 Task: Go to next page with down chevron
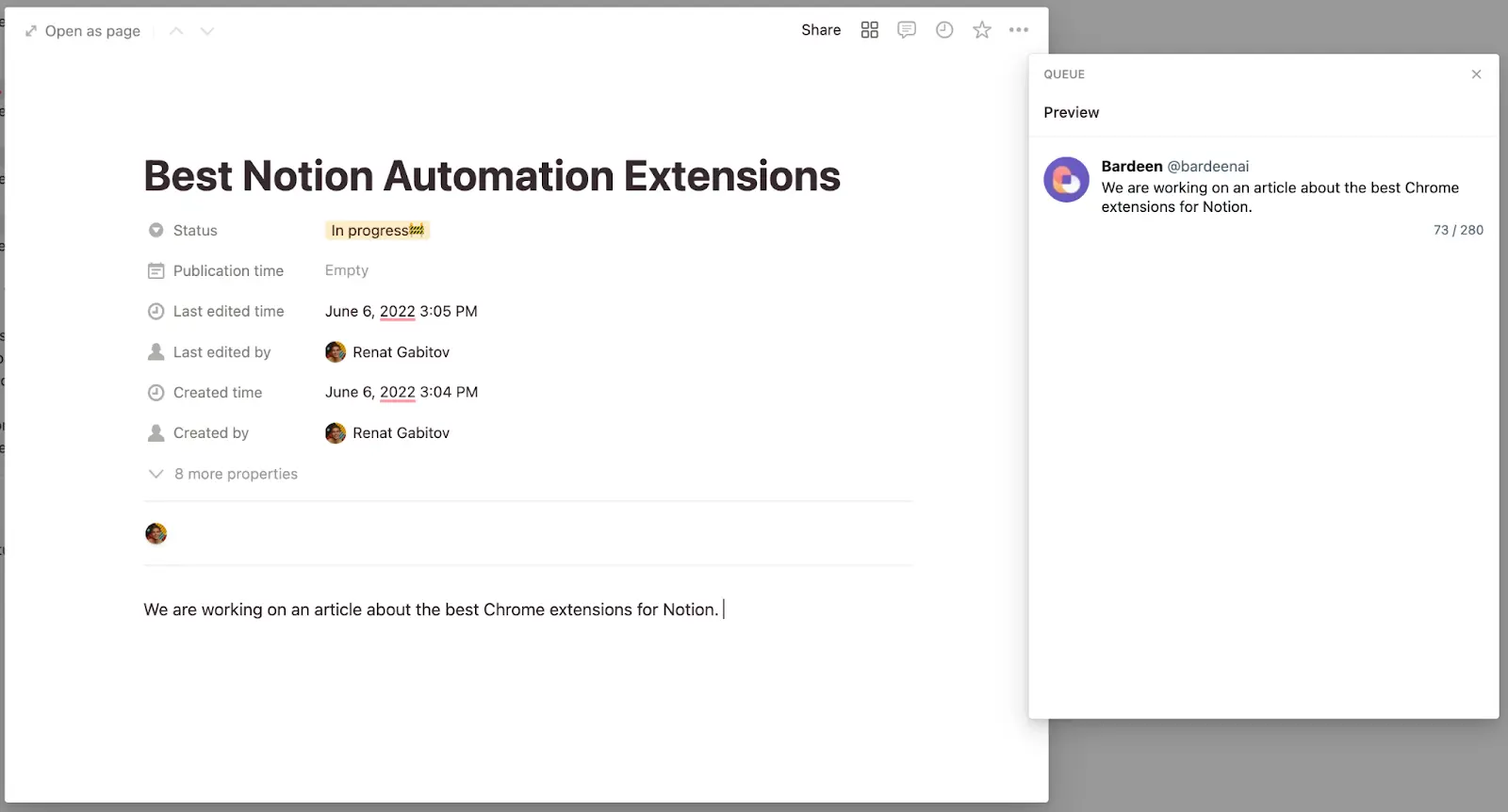click(207, 31)
